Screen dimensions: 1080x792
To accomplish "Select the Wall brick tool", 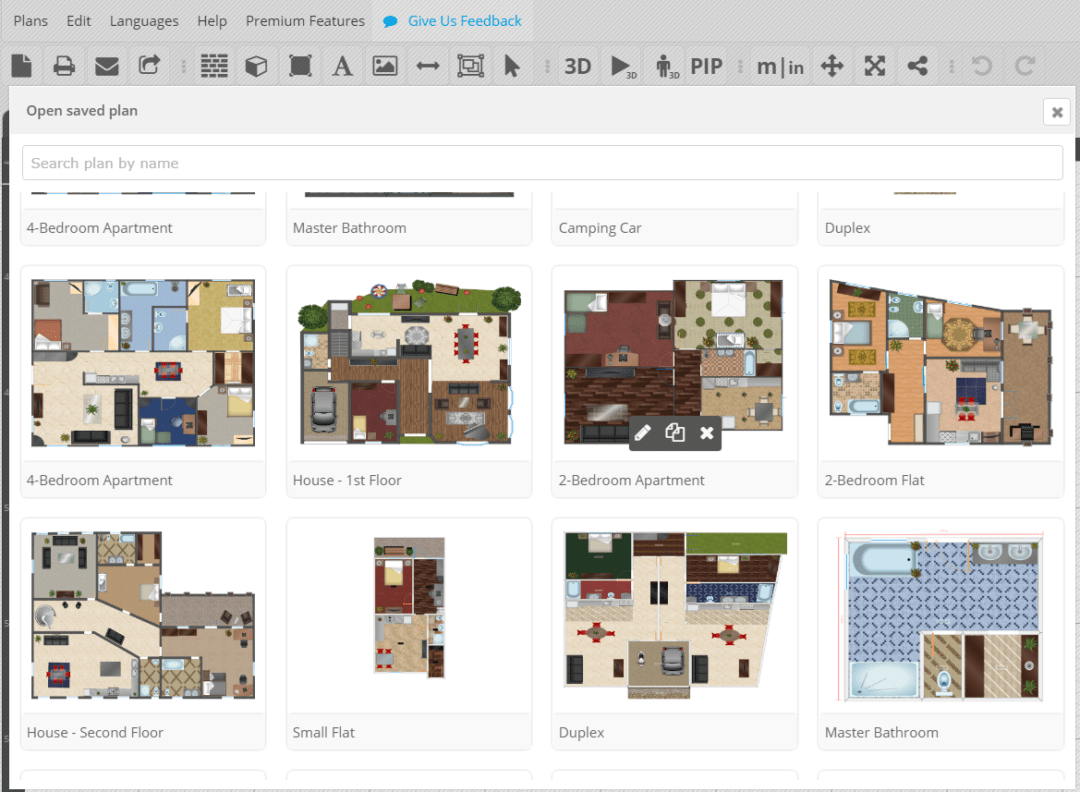I will (214, 66).
